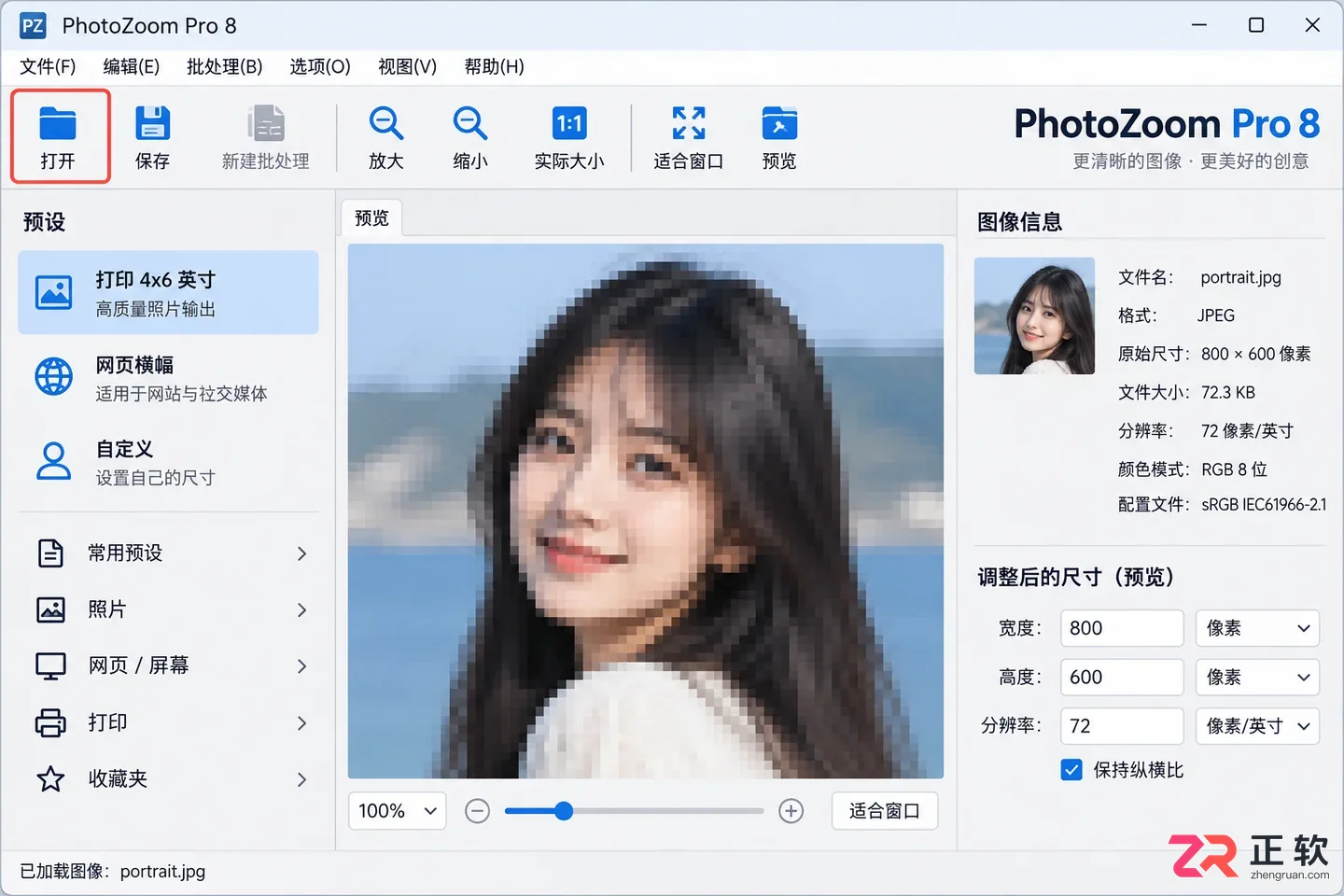Open the 预览 folder icon in toolbar
Viewport: 1344px width, 896px height.
point(779,136)
